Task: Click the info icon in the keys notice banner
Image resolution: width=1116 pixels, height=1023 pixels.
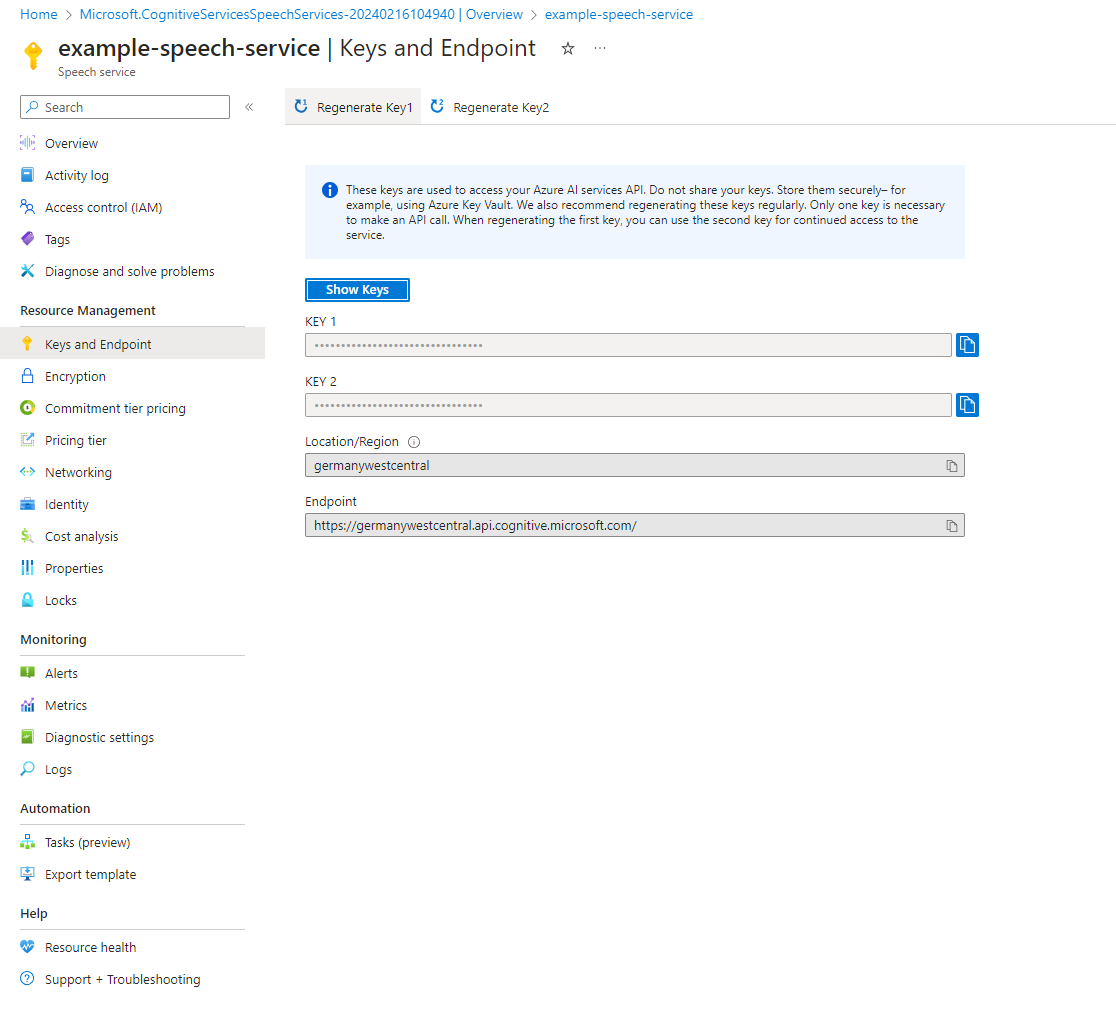Action: click(x=330, y=190)
